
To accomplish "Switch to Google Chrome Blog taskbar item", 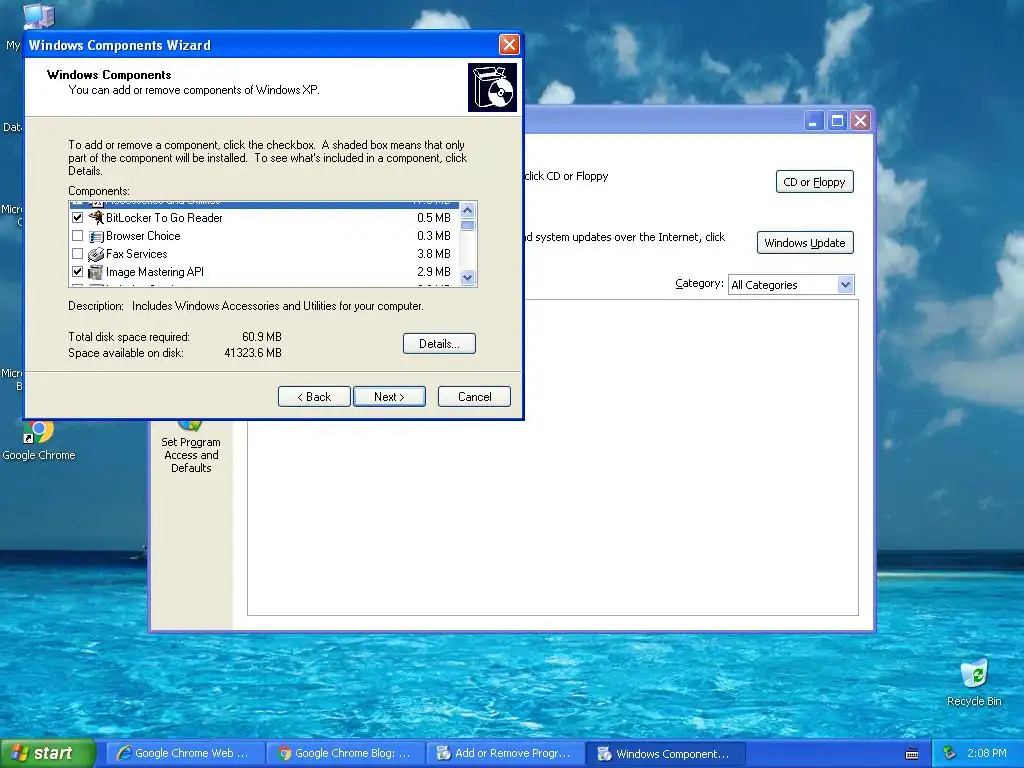I will point(345,753).
